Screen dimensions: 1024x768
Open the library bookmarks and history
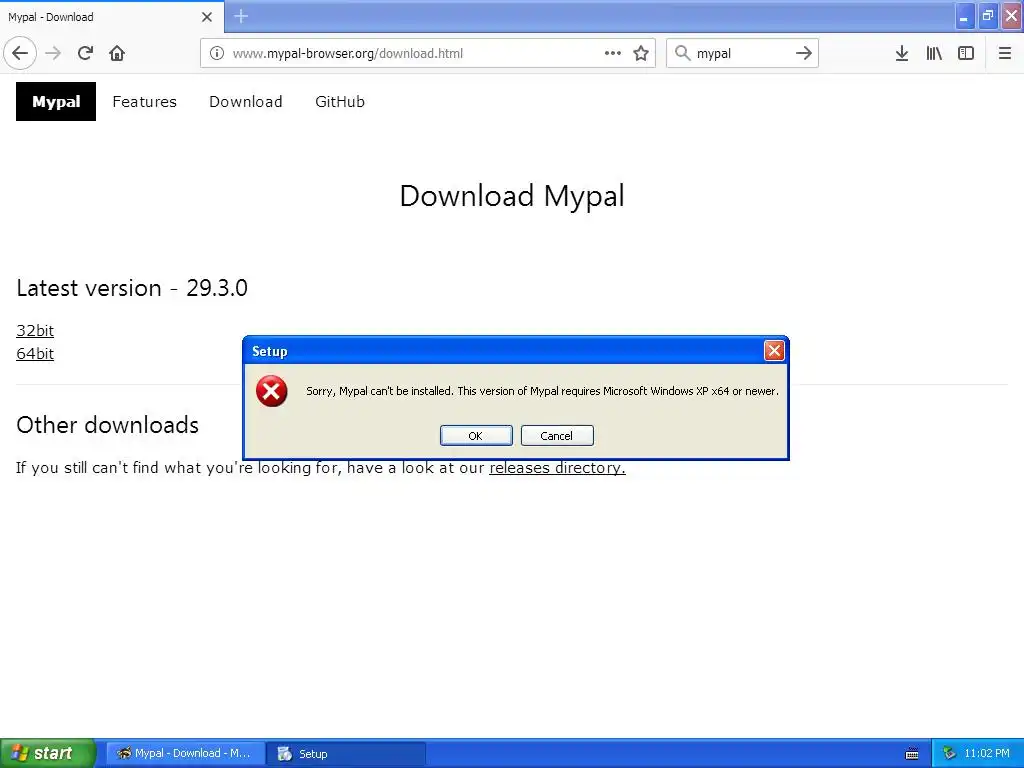point(934,53)
